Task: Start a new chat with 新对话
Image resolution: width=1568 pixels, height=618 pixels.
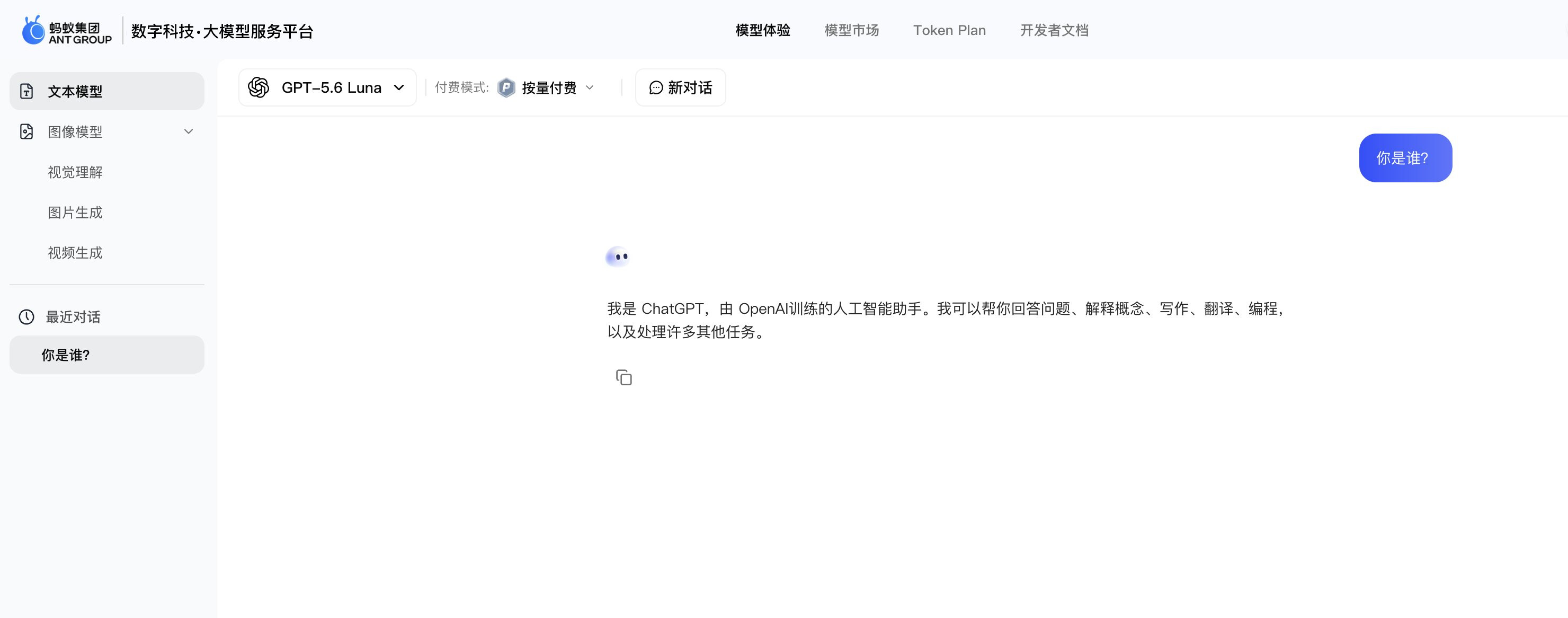Action: [681, 87]
